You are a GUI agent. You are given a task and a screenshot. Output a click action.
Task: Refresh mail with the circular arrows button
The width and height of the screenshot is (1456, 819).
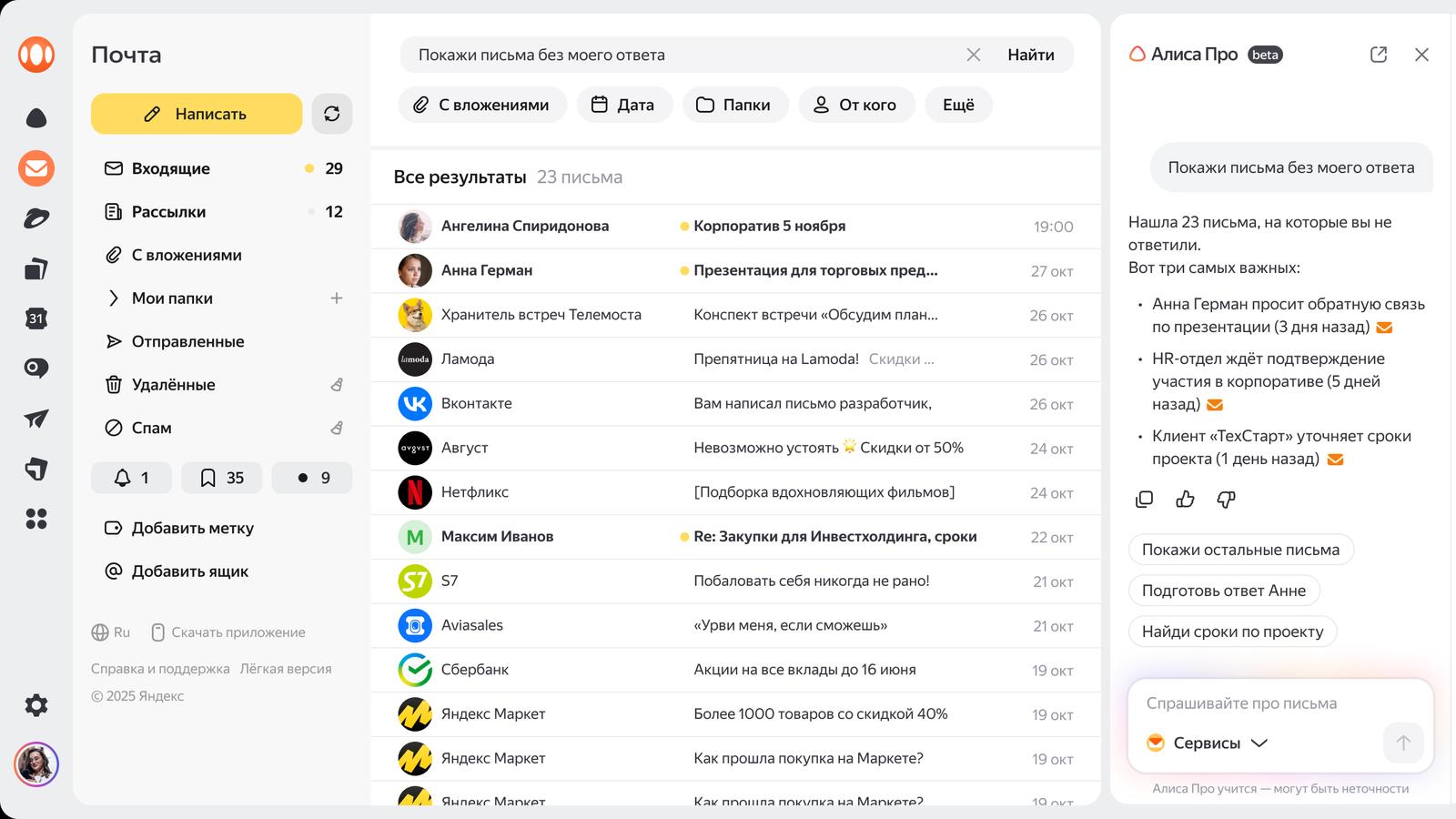point(332,114)
